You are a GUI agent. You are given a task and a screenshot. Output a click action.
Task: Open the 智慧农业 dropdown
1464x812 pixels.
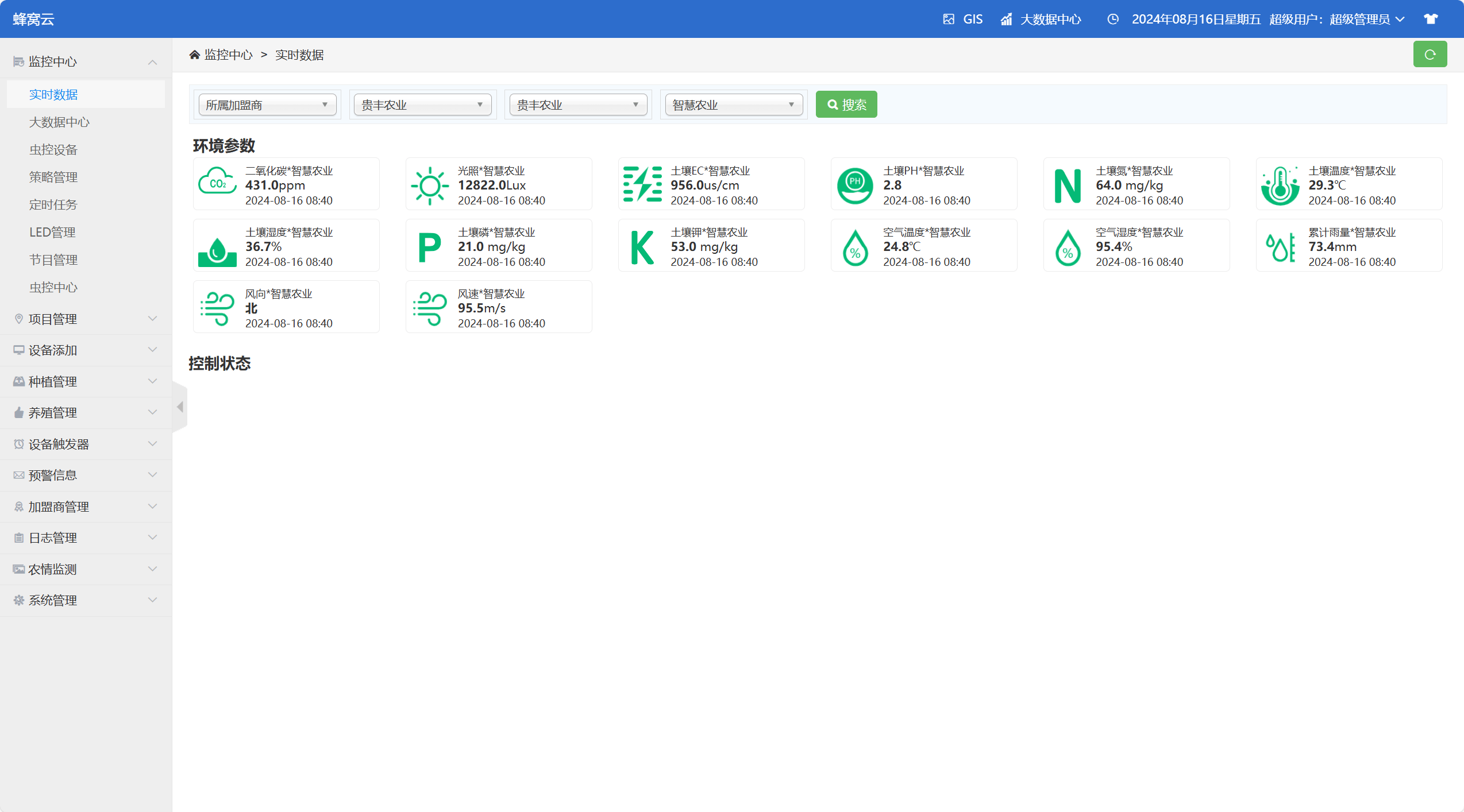coord(734,105)
